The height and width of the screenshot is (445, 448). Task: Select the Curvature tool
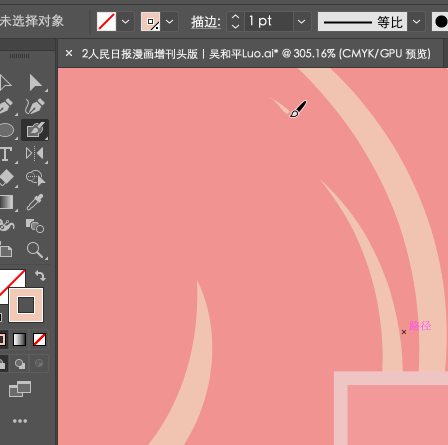35,106
